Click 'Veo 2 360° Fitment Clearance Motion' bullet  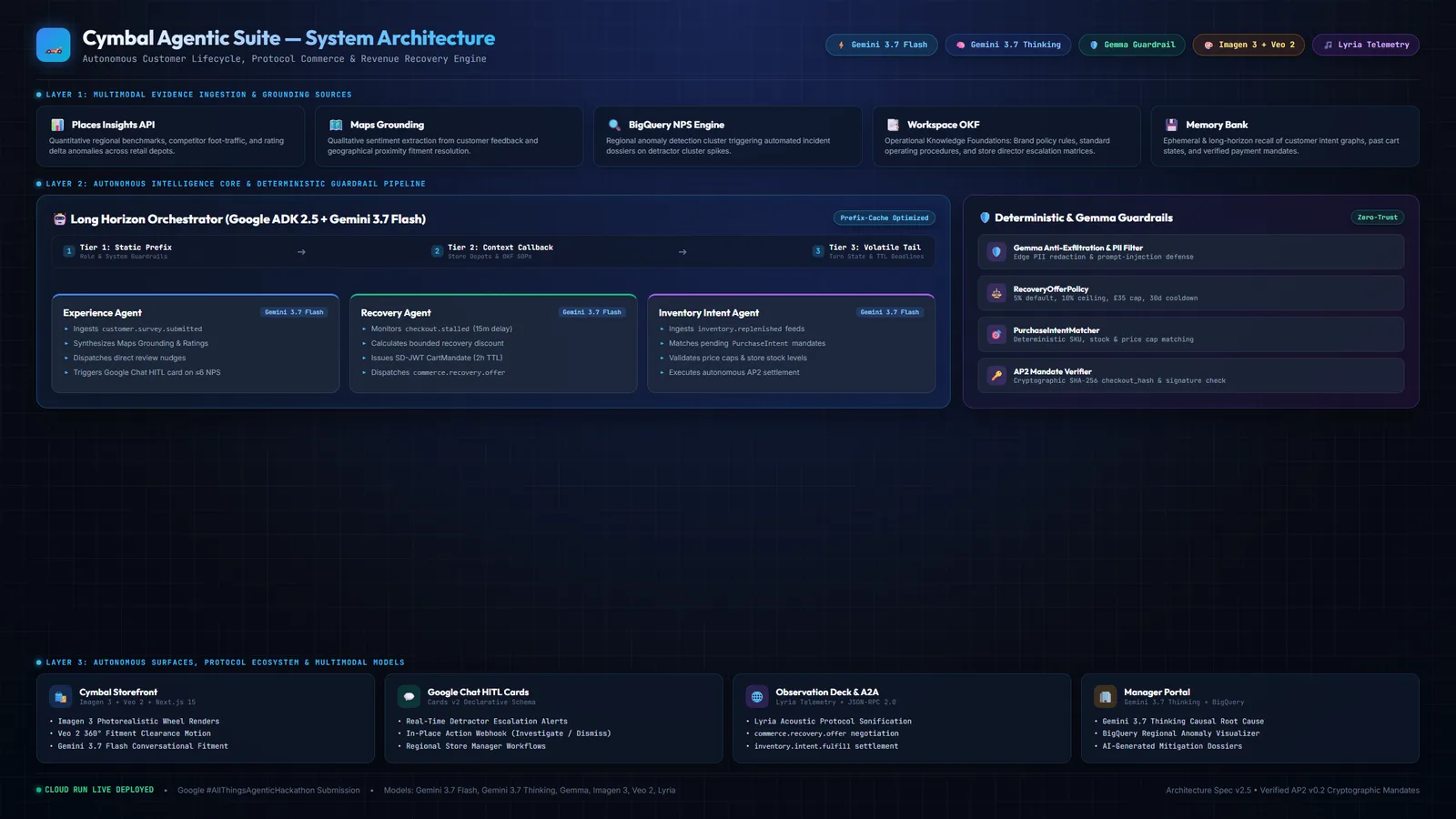point(134,733)
